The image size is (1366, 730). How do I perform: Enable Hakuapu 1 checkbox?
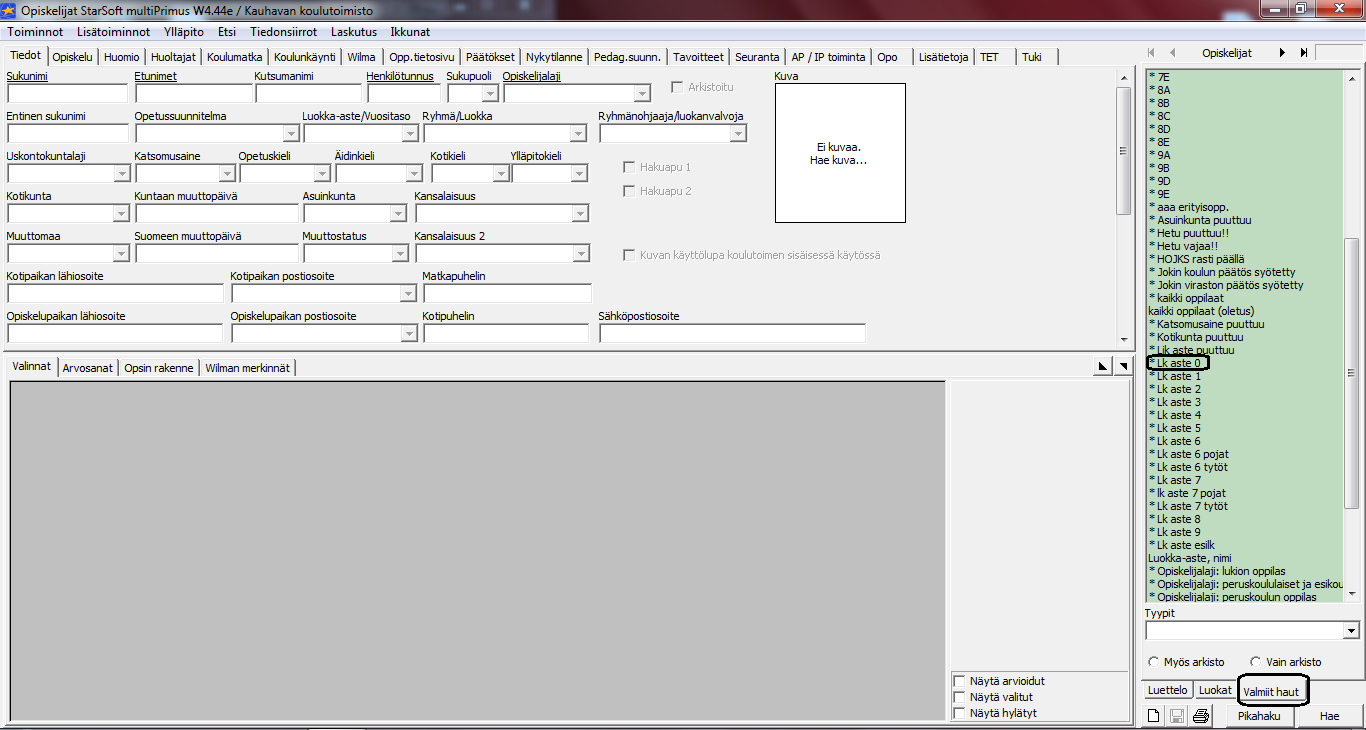click(x=629, y=167)
